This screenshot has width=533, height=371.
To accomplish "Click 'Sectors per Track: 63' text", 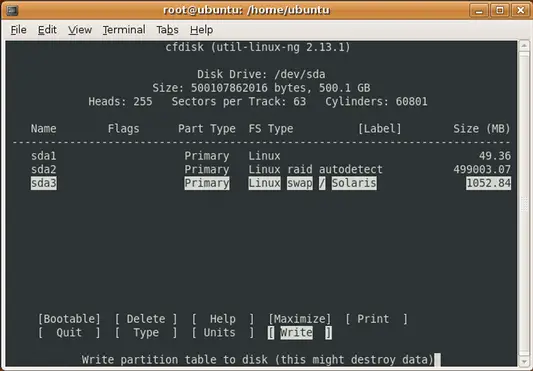I will (239, 101).
